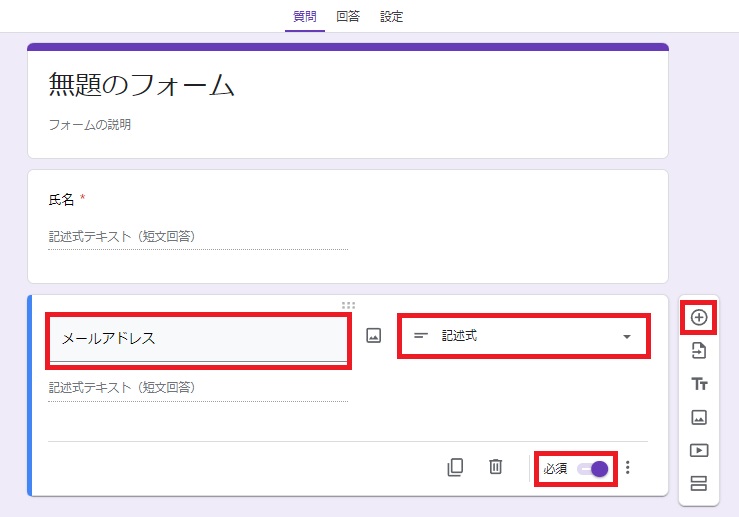The width and height of the screenshot is (739, 517).
Task: Open the 記述式 question type dropdown
Action: coord(524,336)
